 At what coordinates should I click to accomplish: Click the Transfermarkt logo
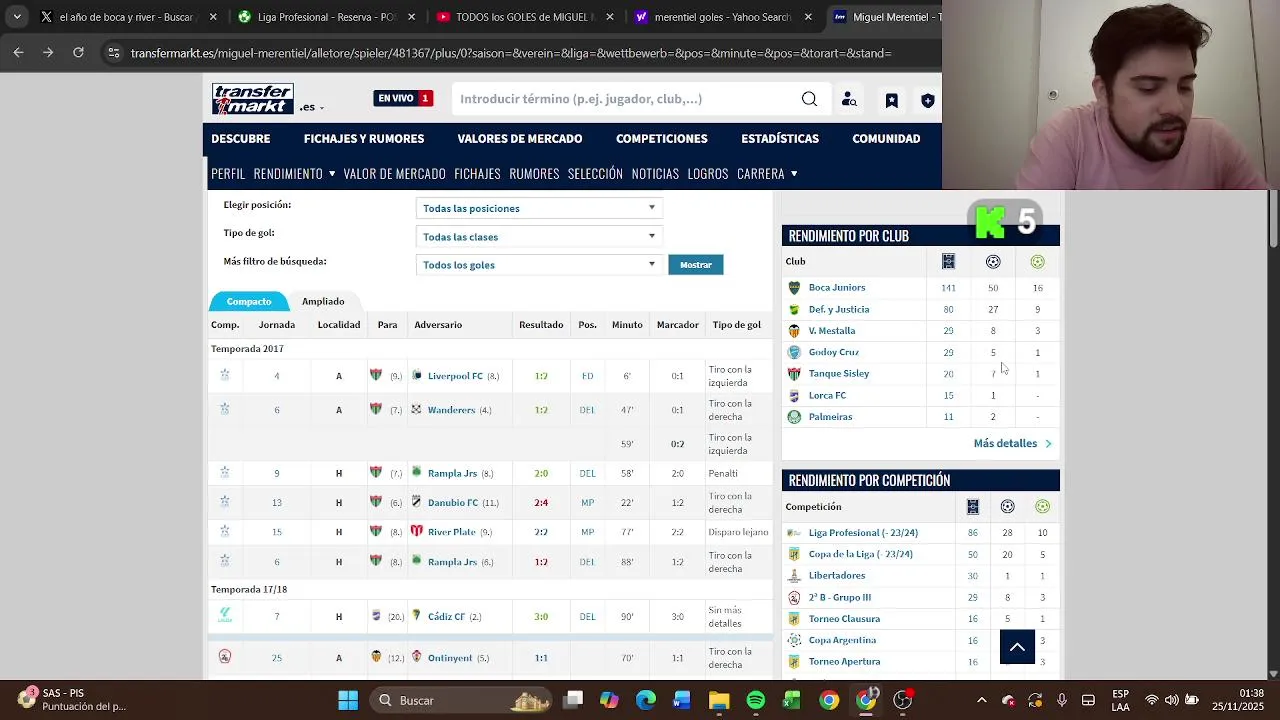tap(252, 99)
